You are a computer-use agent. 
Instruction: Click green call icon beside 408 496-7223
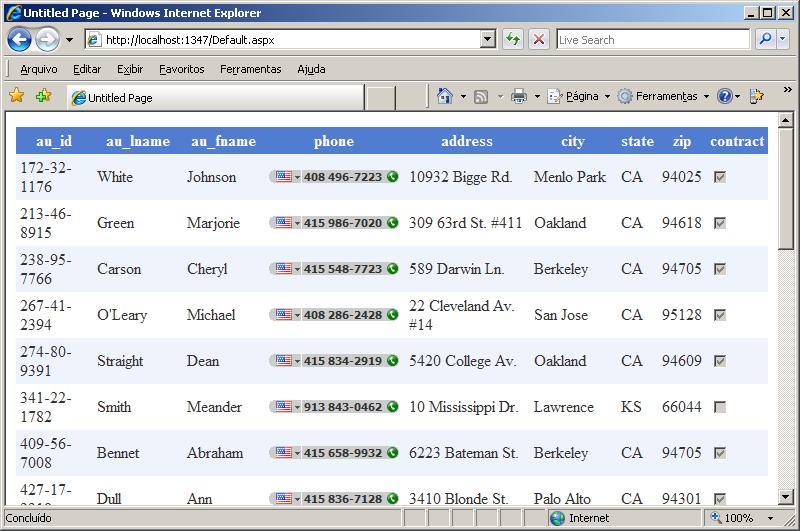coord(392,177)
